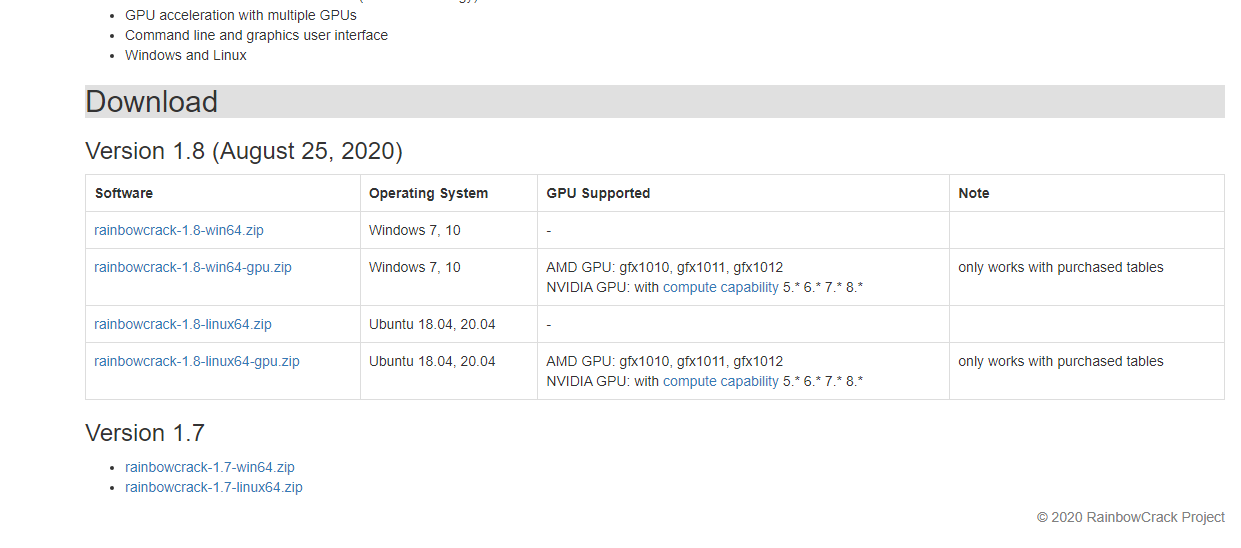The height and width of the screenshot is (548, 1241).
Task: Select the Version 1.8 (August 25, 2020) heading
Action: 244,151
